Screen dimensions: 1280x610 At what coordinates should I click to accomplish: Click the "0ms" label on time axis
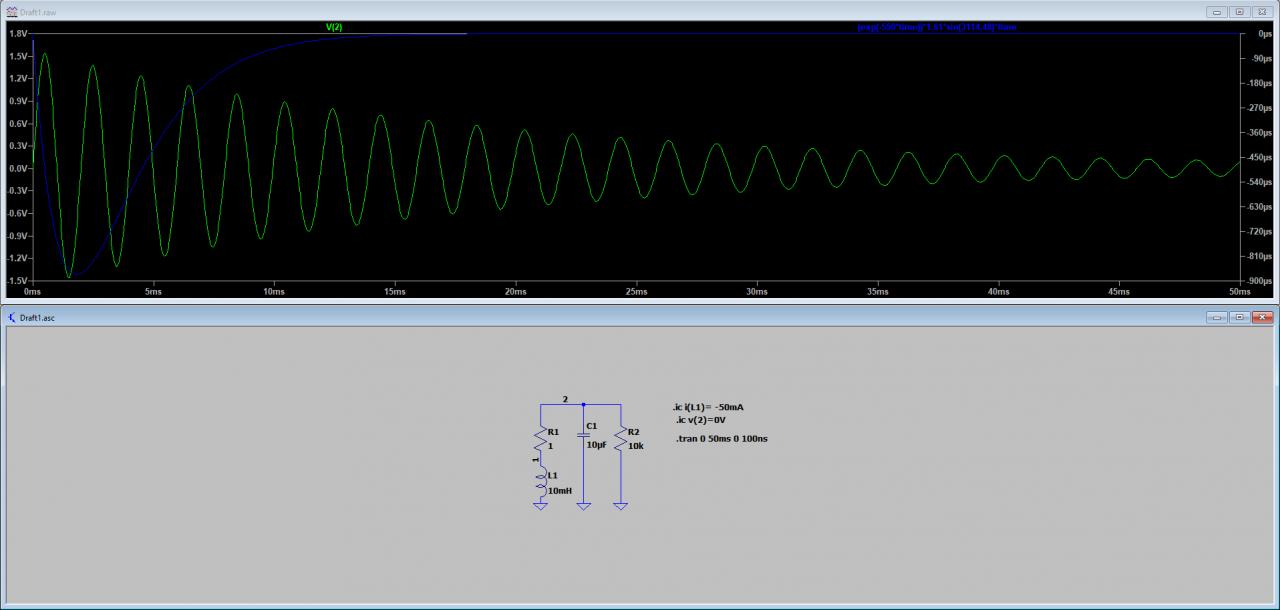tap(33, 292)
